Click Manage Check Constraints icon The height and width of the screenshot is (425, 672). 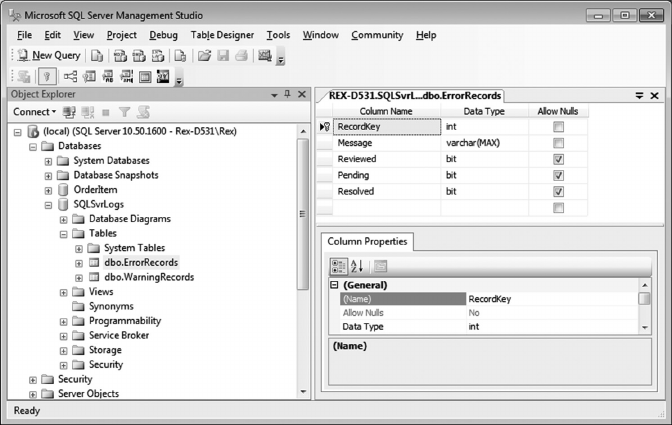click(x=145, y=77)
